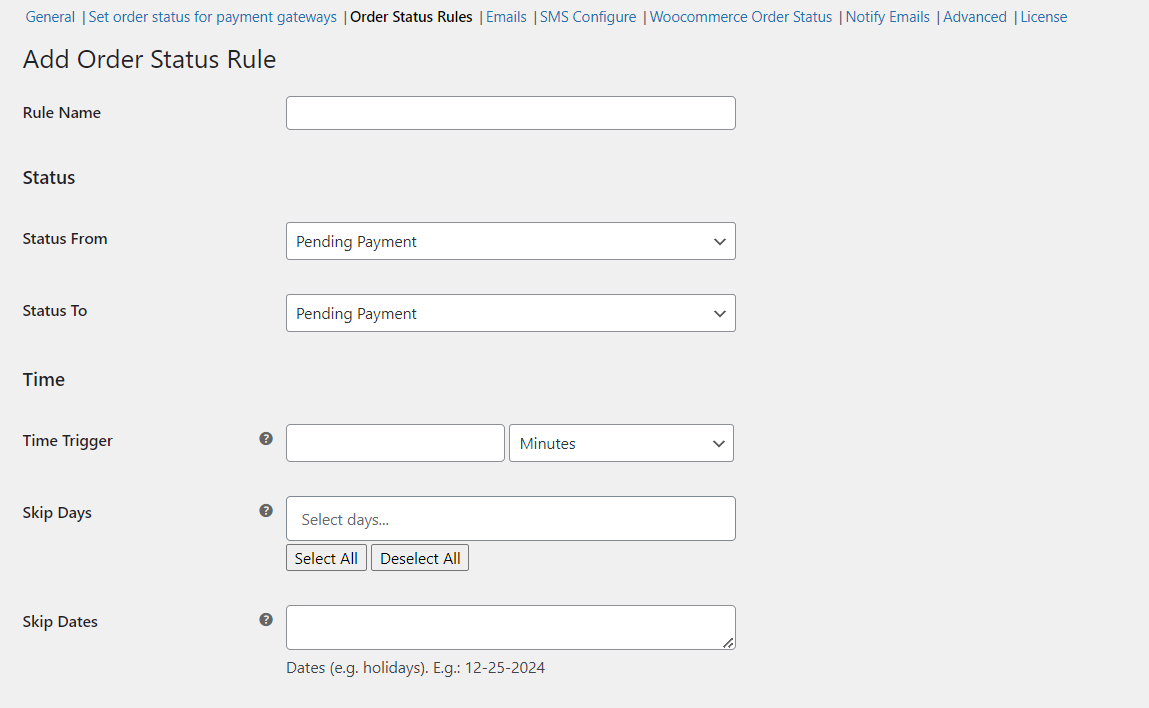This screenshot has height=708, width=1149.
Task: Click the Status section heading
Action: (x=49, y=177)
